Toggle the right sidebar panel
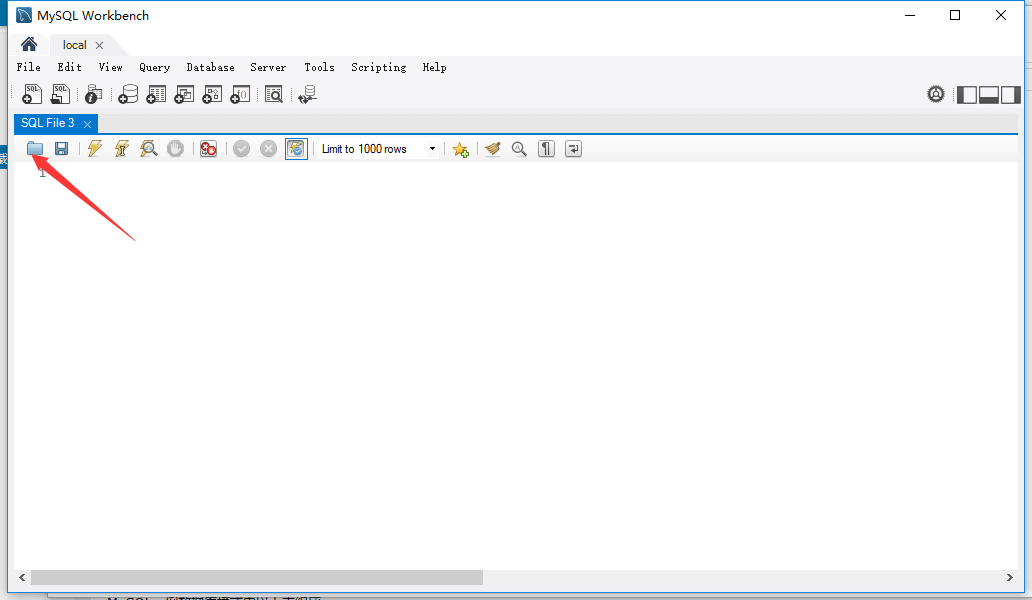This screenshot has height=600, width=1032. click(1011, 95)
